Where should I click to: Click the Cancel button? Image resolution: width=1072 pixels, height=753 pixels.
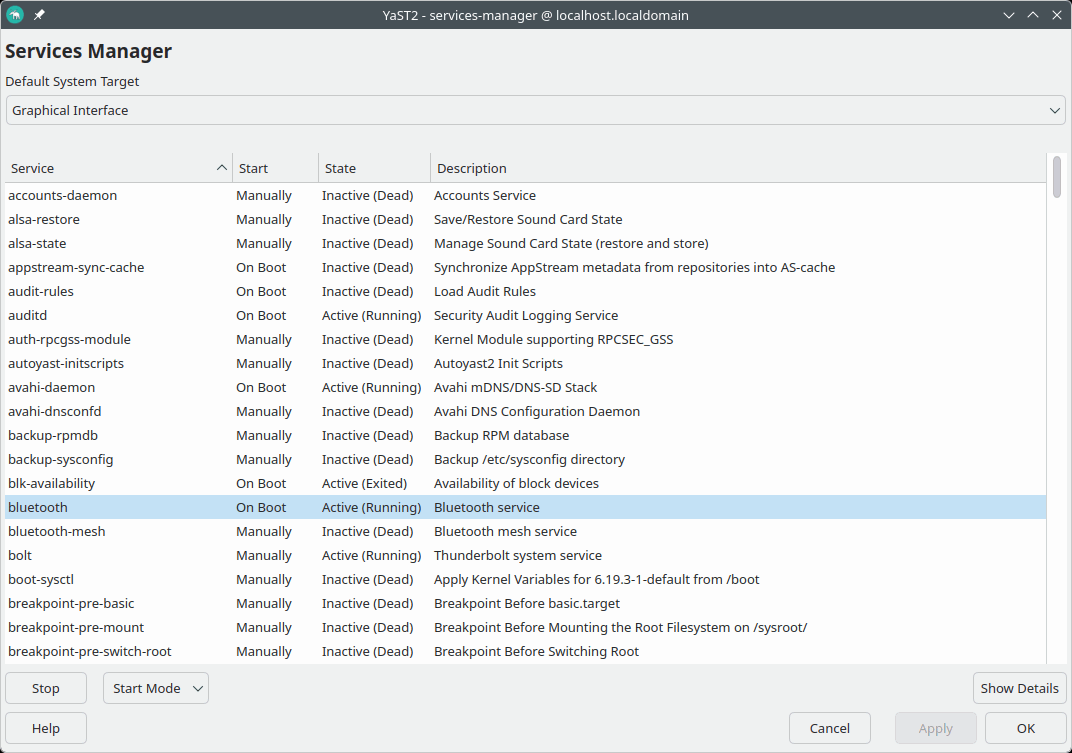tap(829, 728)
